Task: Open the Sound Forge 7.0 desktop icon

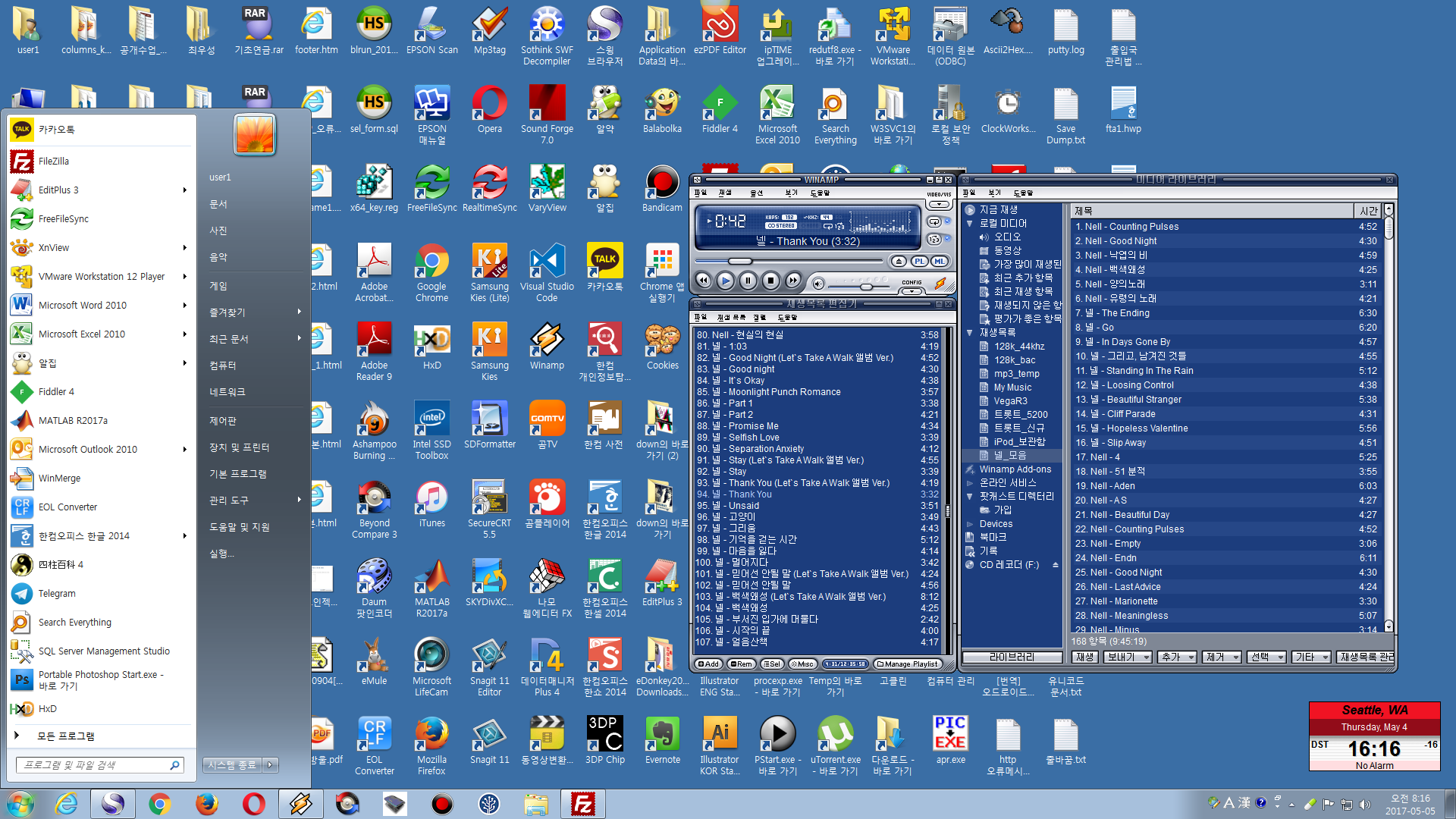Action: [547, 115]
